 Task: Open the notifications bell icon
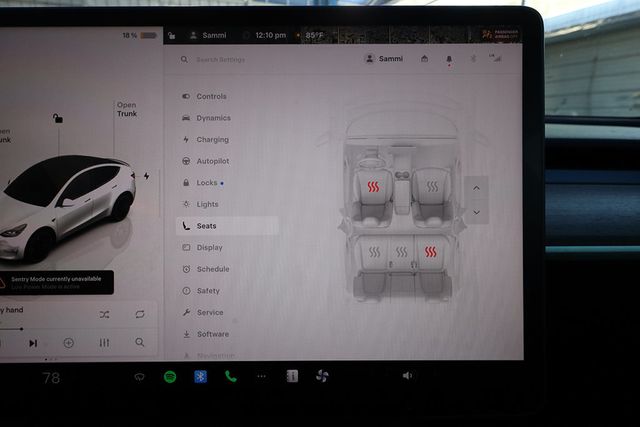(x=449, y=60)
